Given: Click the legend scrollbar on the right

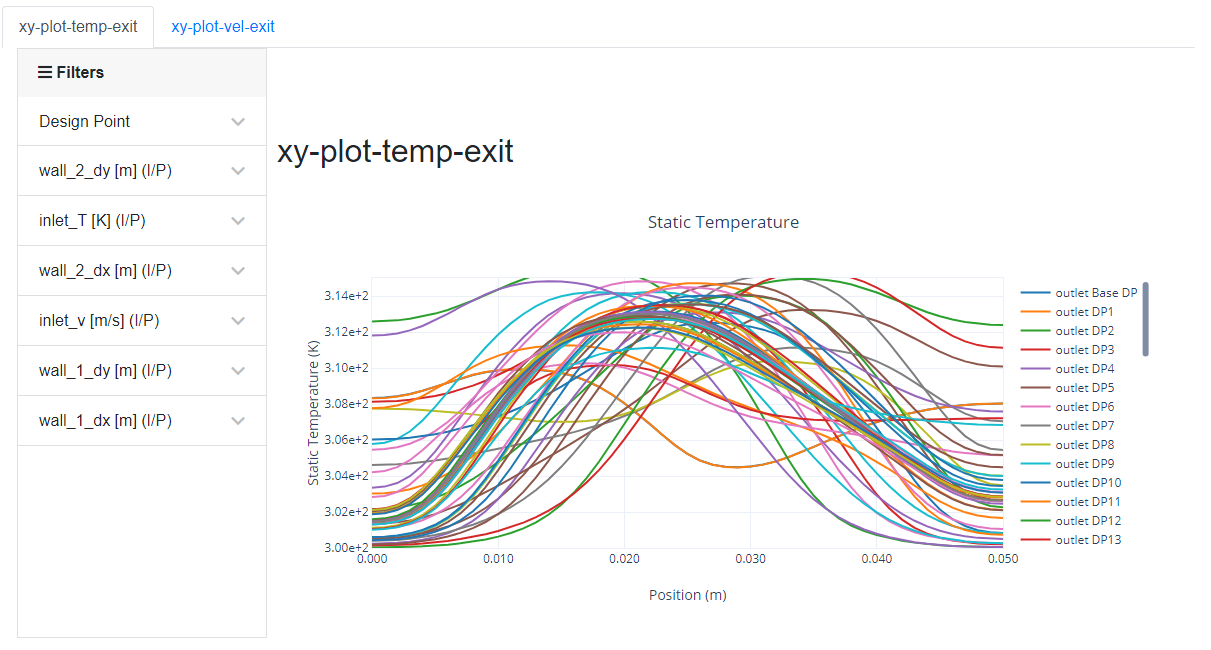Looking at the screenshot, I should pyautogui.click(x=1145, y=320).
